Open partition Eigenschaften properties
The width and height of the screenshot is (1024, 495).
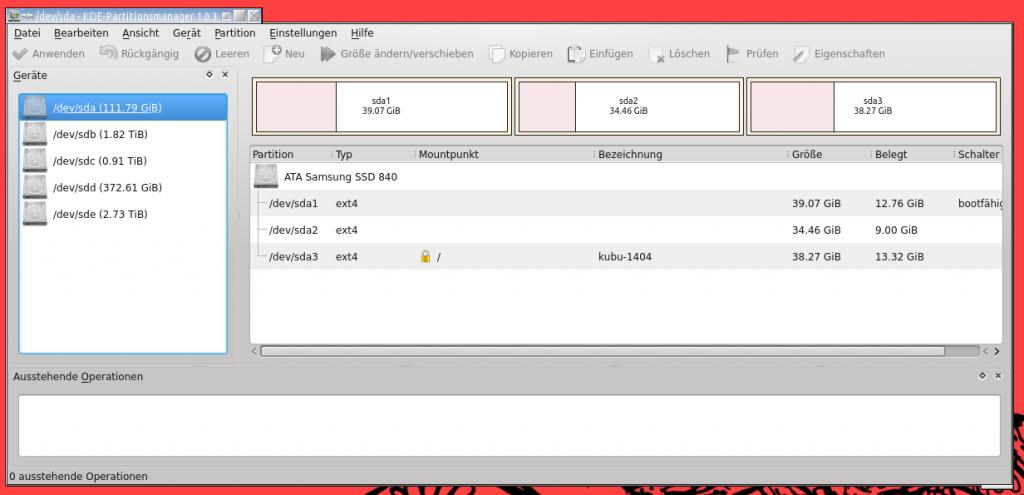click(x=801, y=54)
